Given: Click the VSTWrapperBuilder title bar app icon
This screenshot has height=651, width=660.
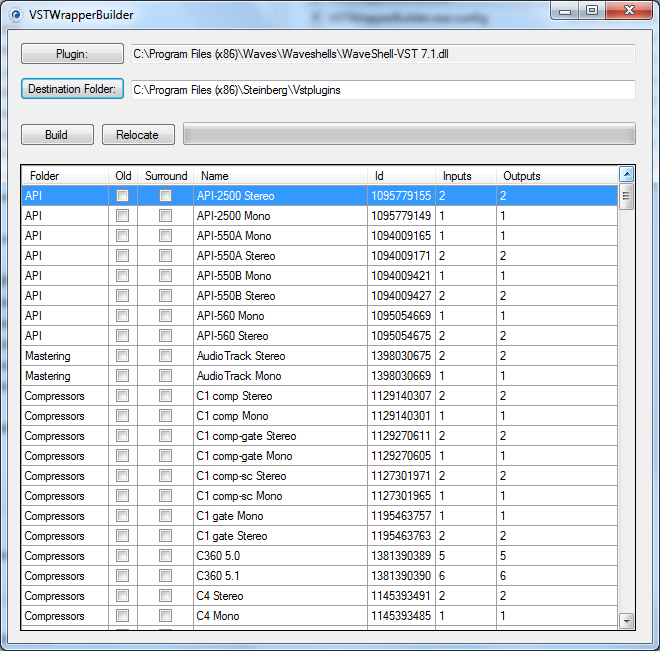Looking at the screenshot, I should tap(16, 15).
